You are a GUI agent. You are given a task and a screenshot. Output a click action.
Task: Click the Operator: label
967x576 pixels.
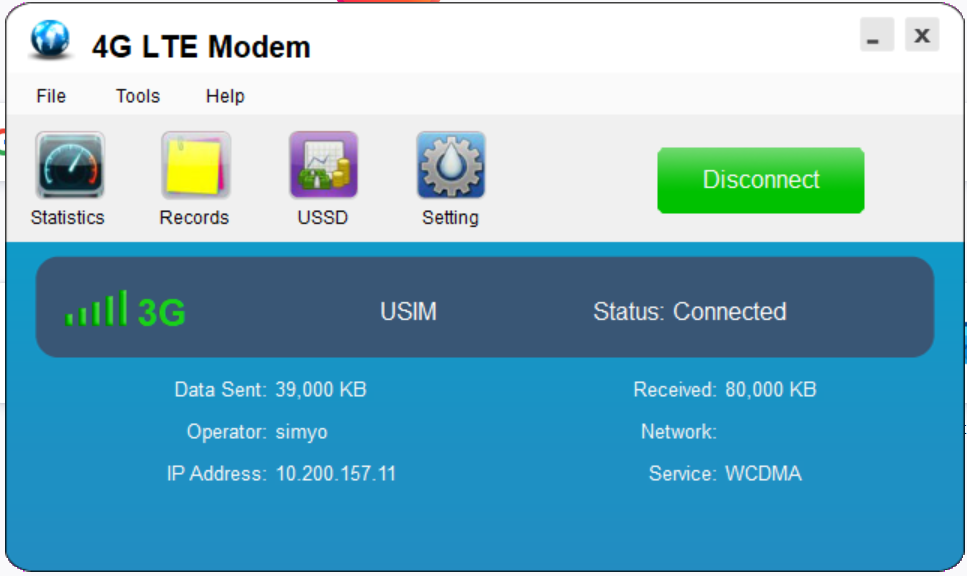[226, 432]
